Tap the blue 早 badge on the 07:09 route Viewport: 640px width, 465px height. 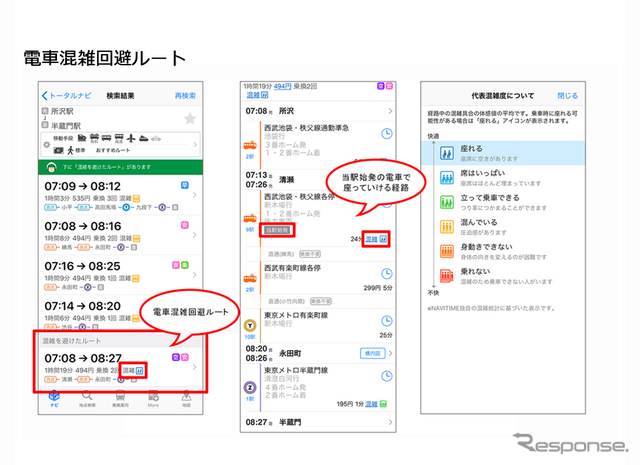point(184,185)
